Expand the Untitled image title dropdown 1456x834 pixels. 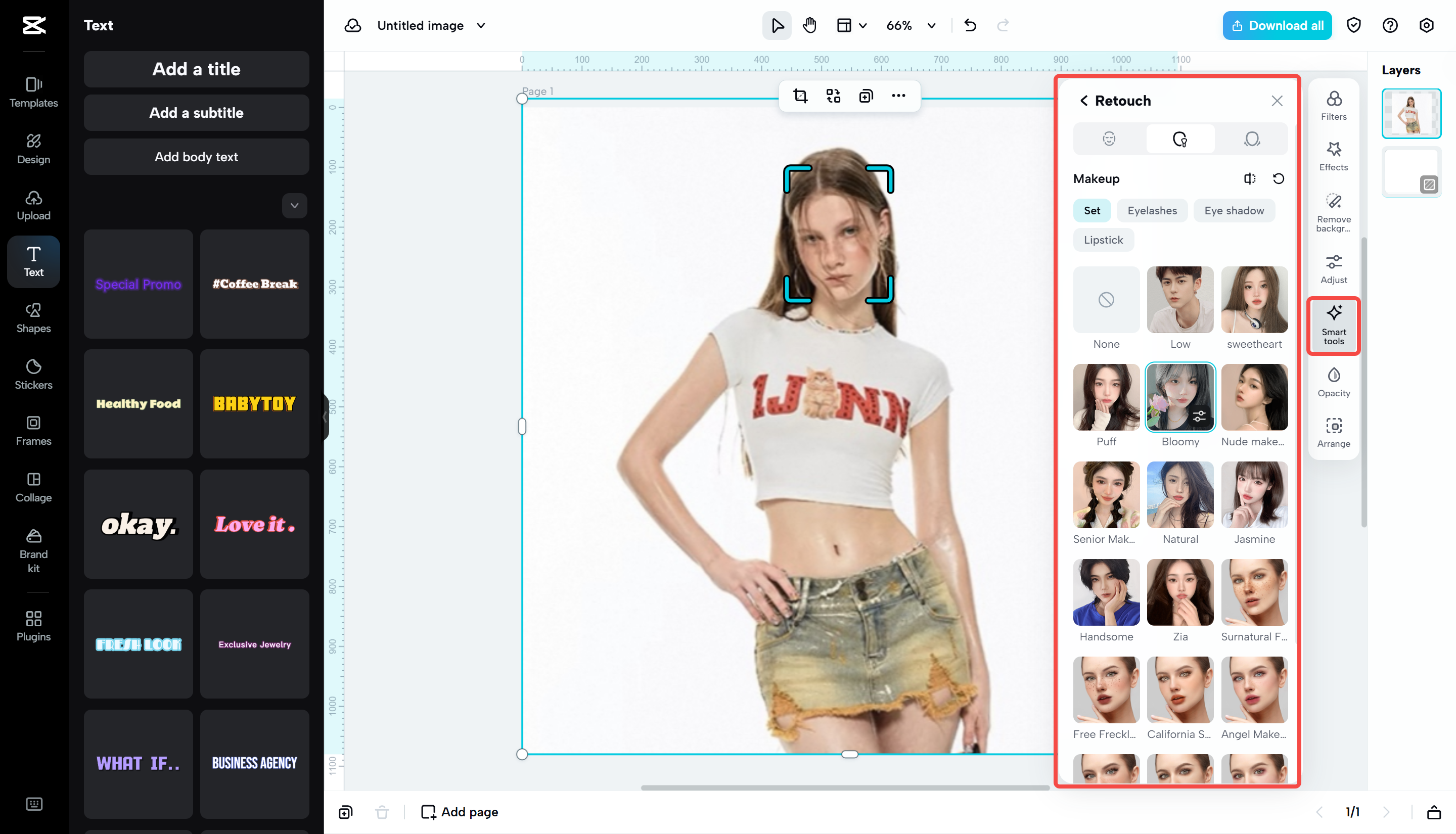[482, 25]
